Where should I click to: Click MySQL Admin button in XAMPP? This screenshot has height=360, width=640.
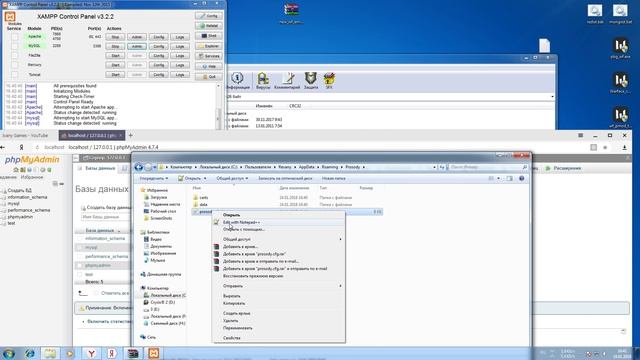tap(136, 46)
